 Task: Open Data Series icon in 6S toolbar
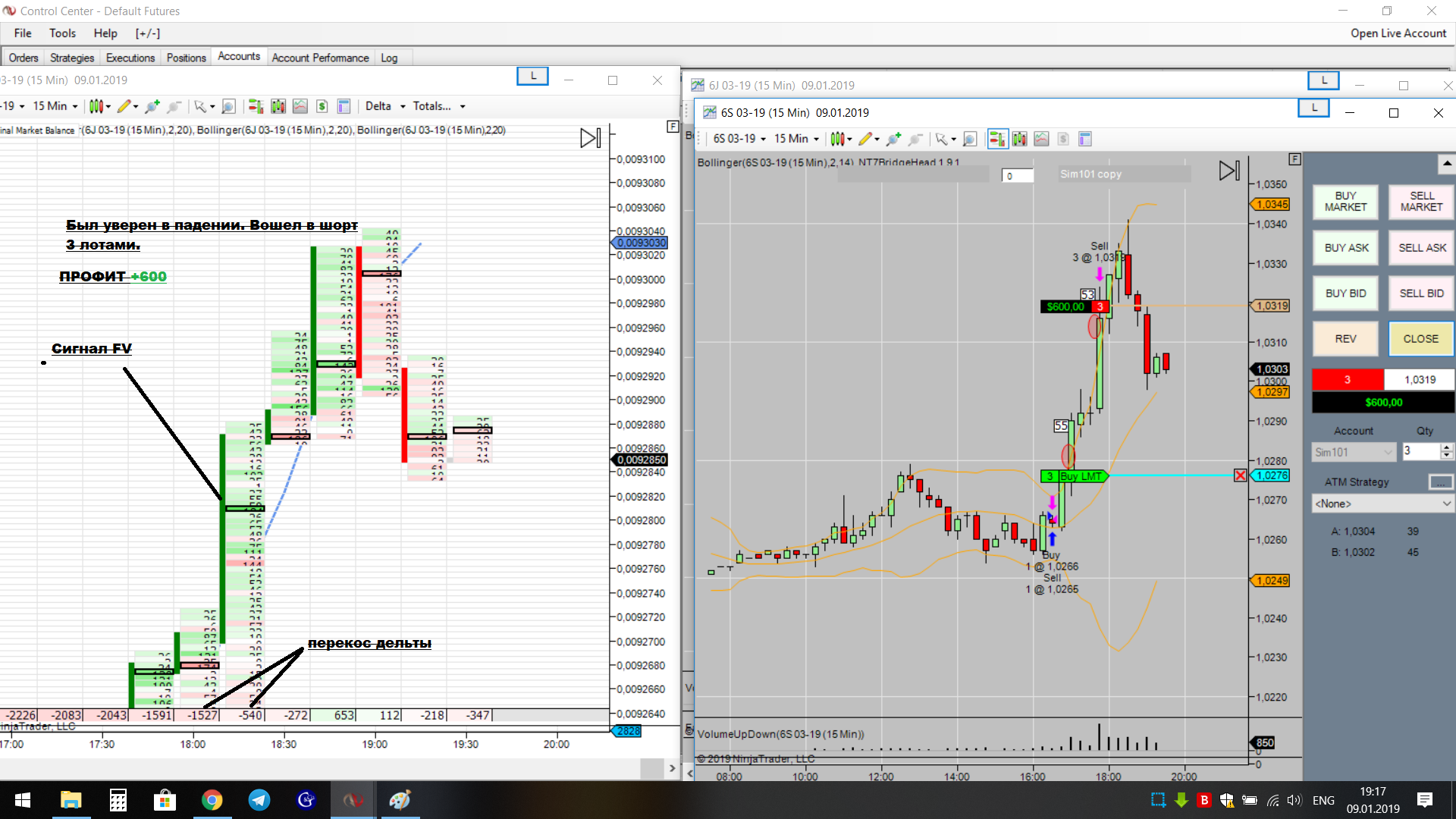pyautogui.click(x=1019, y=139)
